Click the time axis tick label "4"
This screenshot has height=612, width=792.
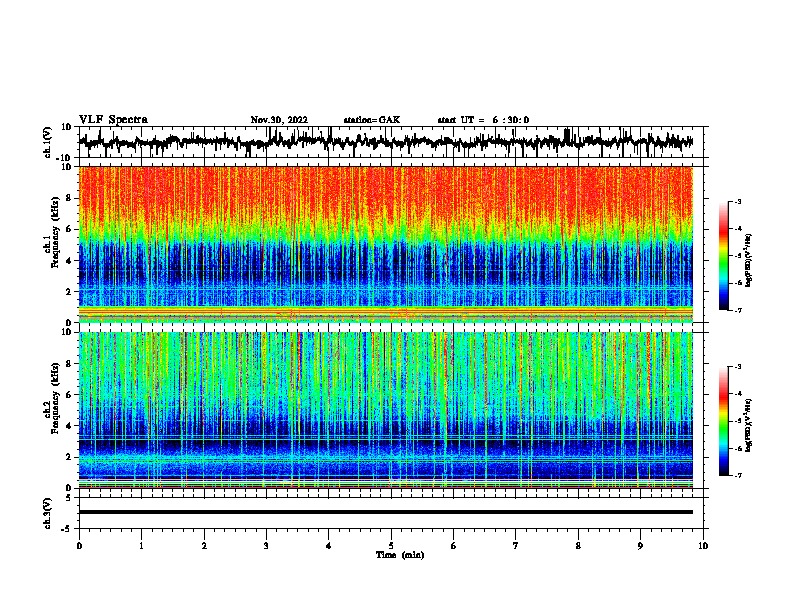point(329,546)
